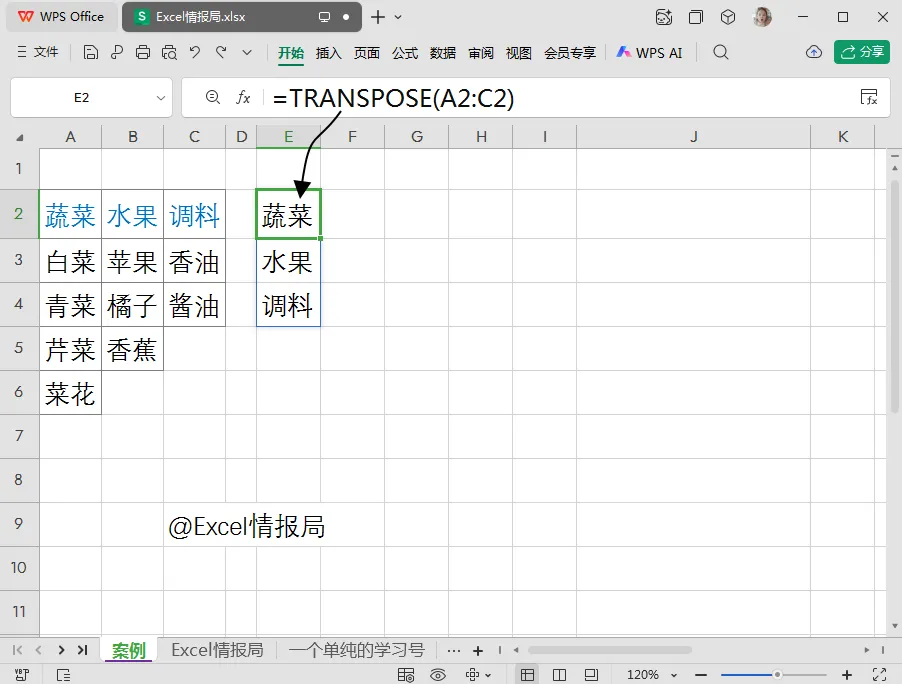The height and width of the screenshot is (684, 902).
Task: Switch to the WPS Office home tab
Action: pyautogui.click(x=62, y=17)
